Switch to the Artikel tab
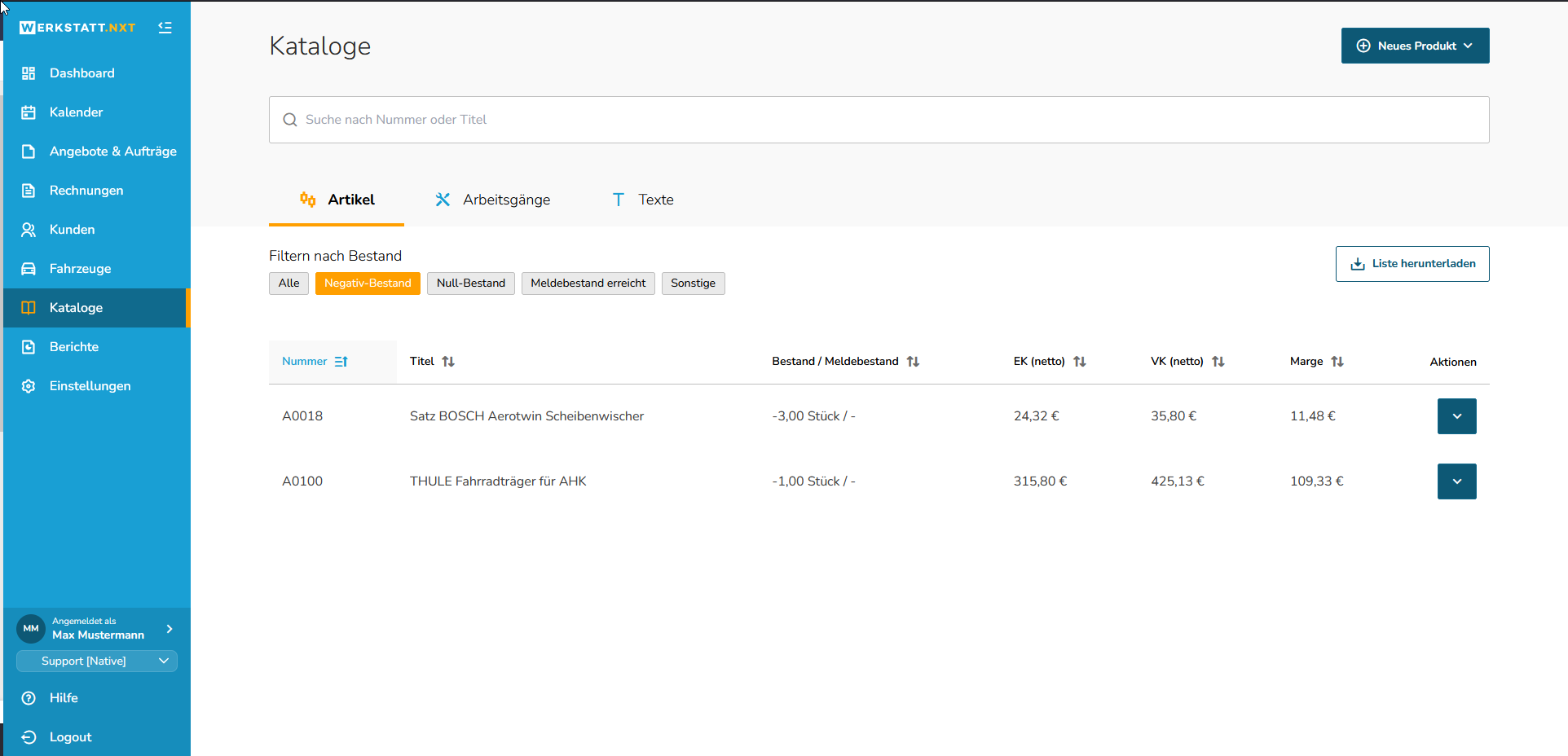Image resolution: width=1568 pixels, height=756 pixels. (x=337, y=200)
